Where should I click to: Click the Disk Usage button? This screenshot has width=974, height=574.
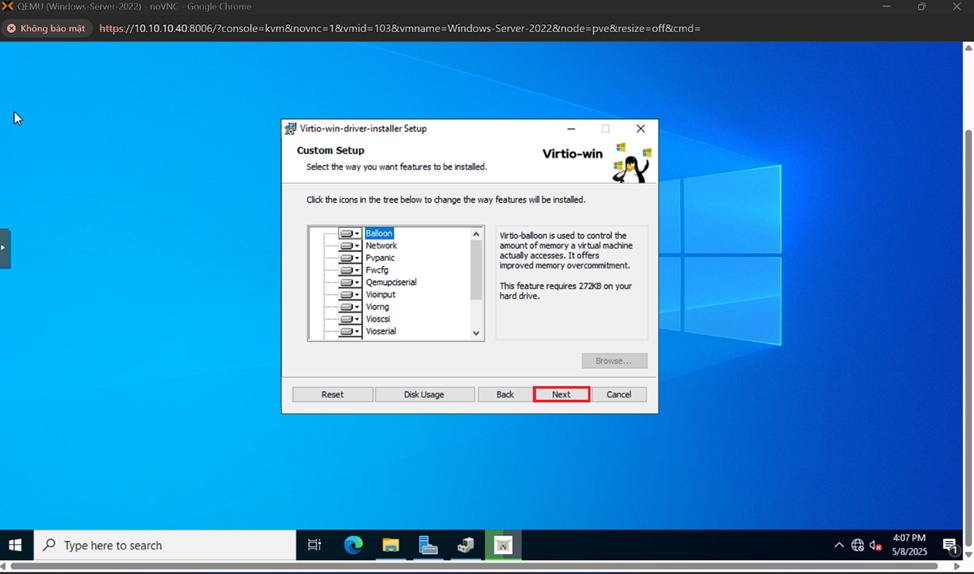[424, 394]
